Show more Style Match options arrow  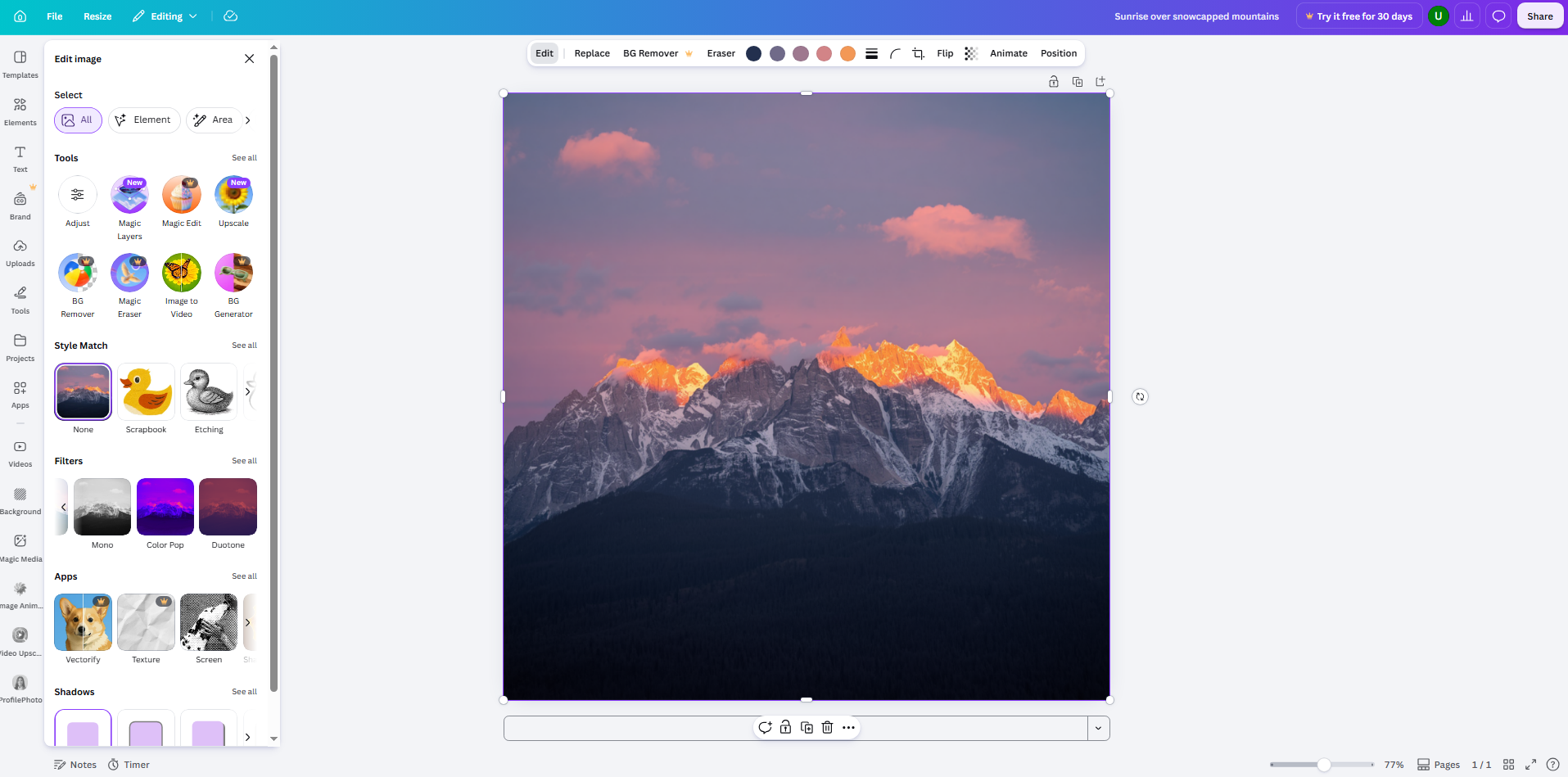(x=247, y=391)
